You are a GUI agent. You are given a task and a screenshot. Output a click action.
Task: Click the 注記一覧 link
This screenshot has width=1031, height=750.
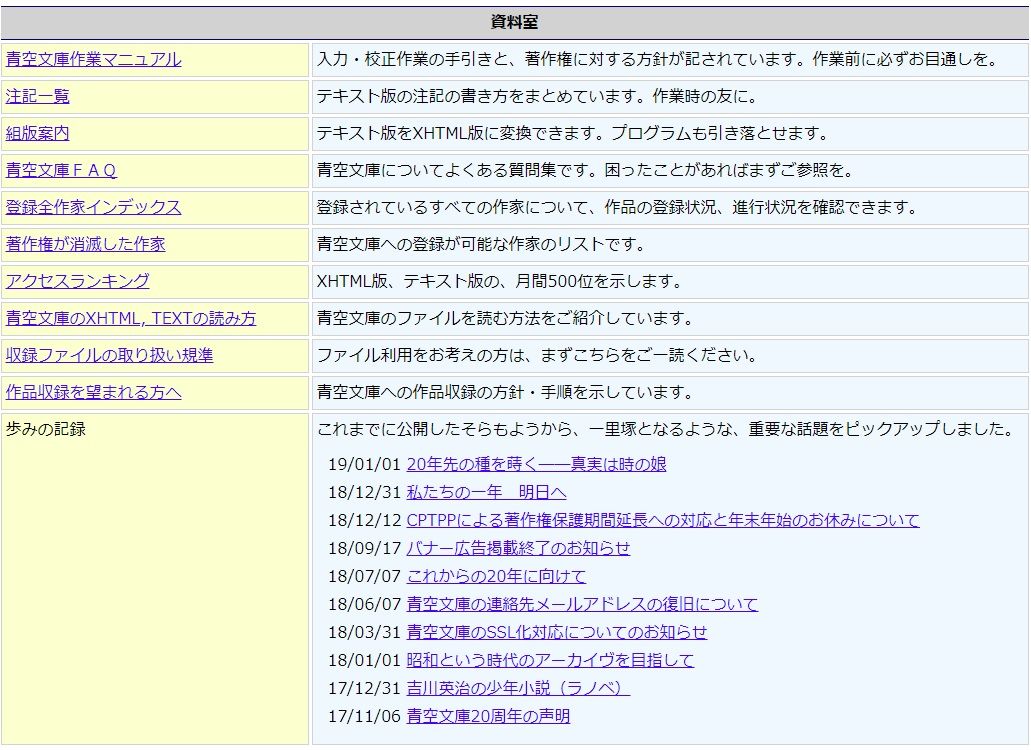point(38,96)
